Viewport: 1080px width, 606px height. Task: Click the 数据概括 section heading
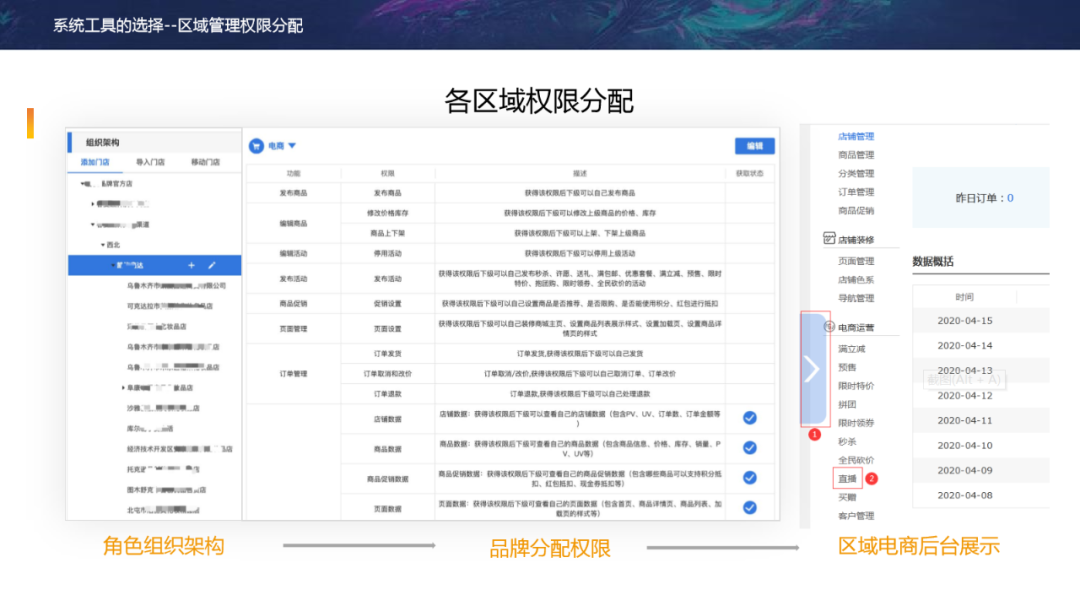933,262
